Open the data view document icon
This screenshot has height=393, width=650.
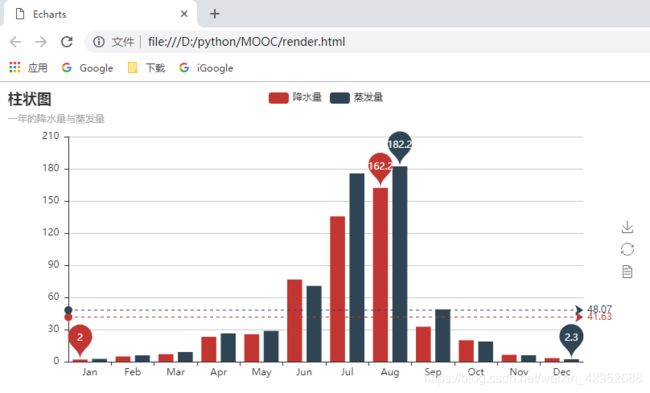coord(627,272)
